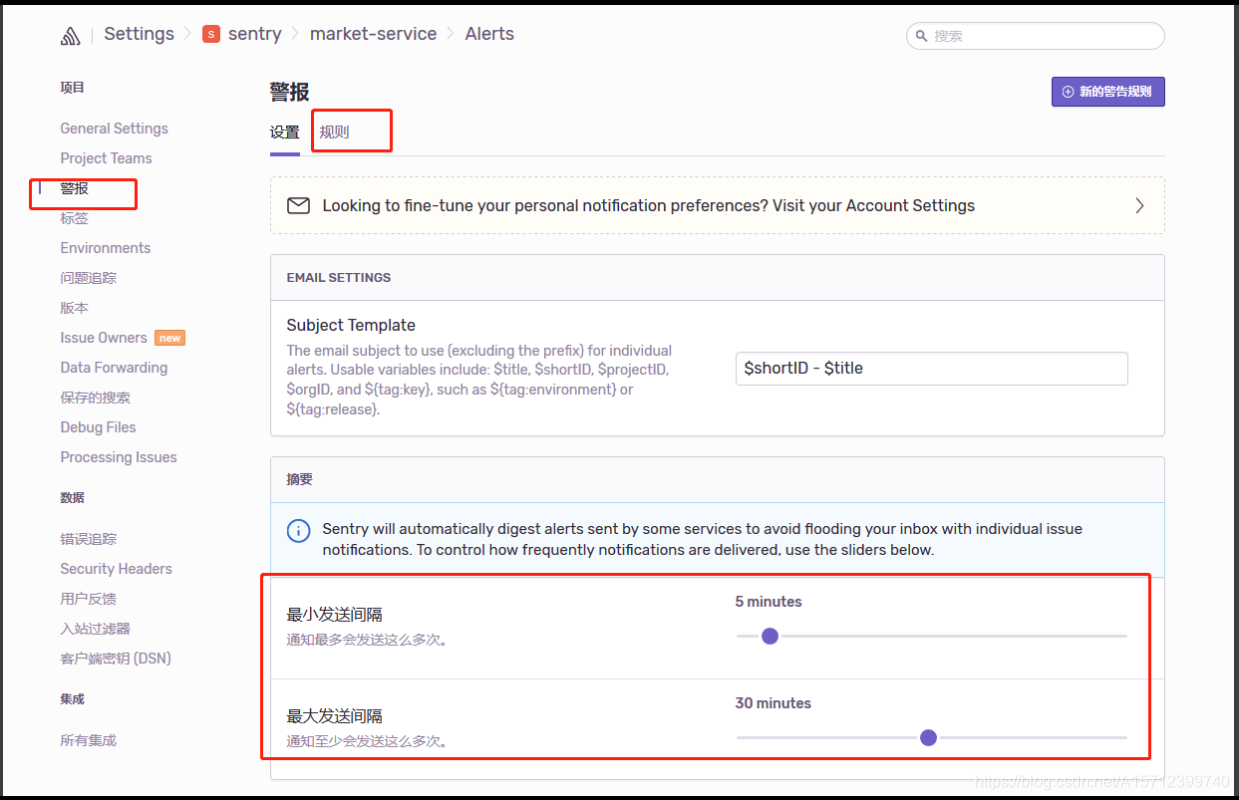Switch to the 规则 tab
The height and width of the screenshot is (800, 1239).
tap(335, 132)
